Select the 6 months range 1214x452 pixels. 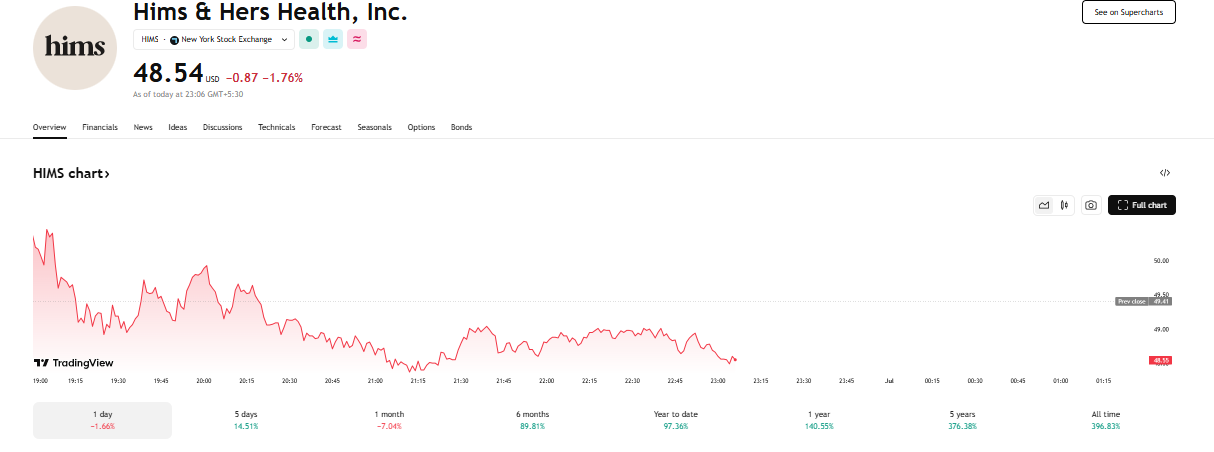532,420
